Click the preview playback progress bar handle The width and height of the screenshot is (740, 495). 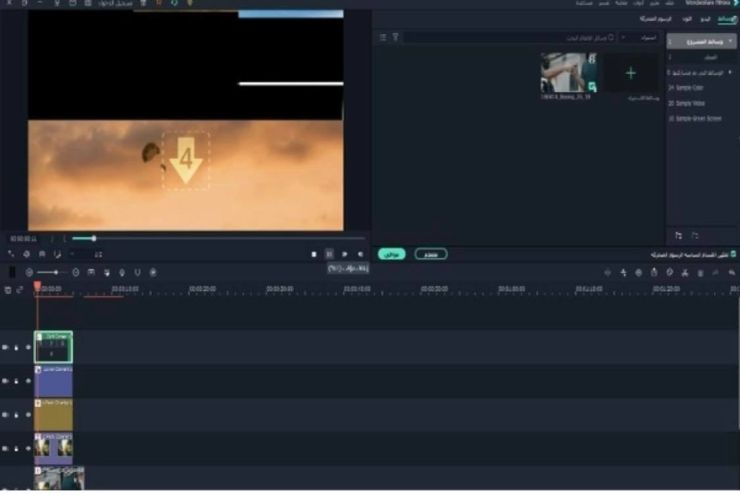(x=94, y=239)
